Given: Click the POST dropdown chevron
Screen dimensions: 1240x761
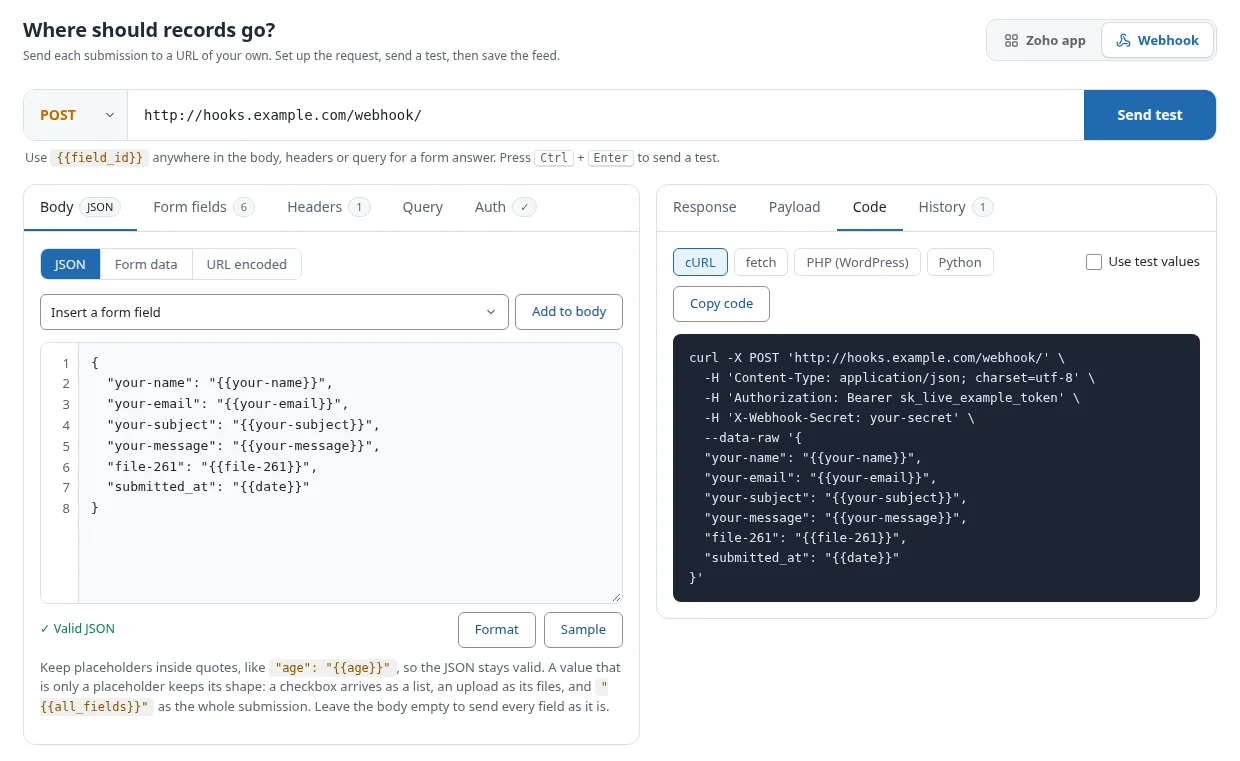Looking at the screenshot, I should (110, 115).
